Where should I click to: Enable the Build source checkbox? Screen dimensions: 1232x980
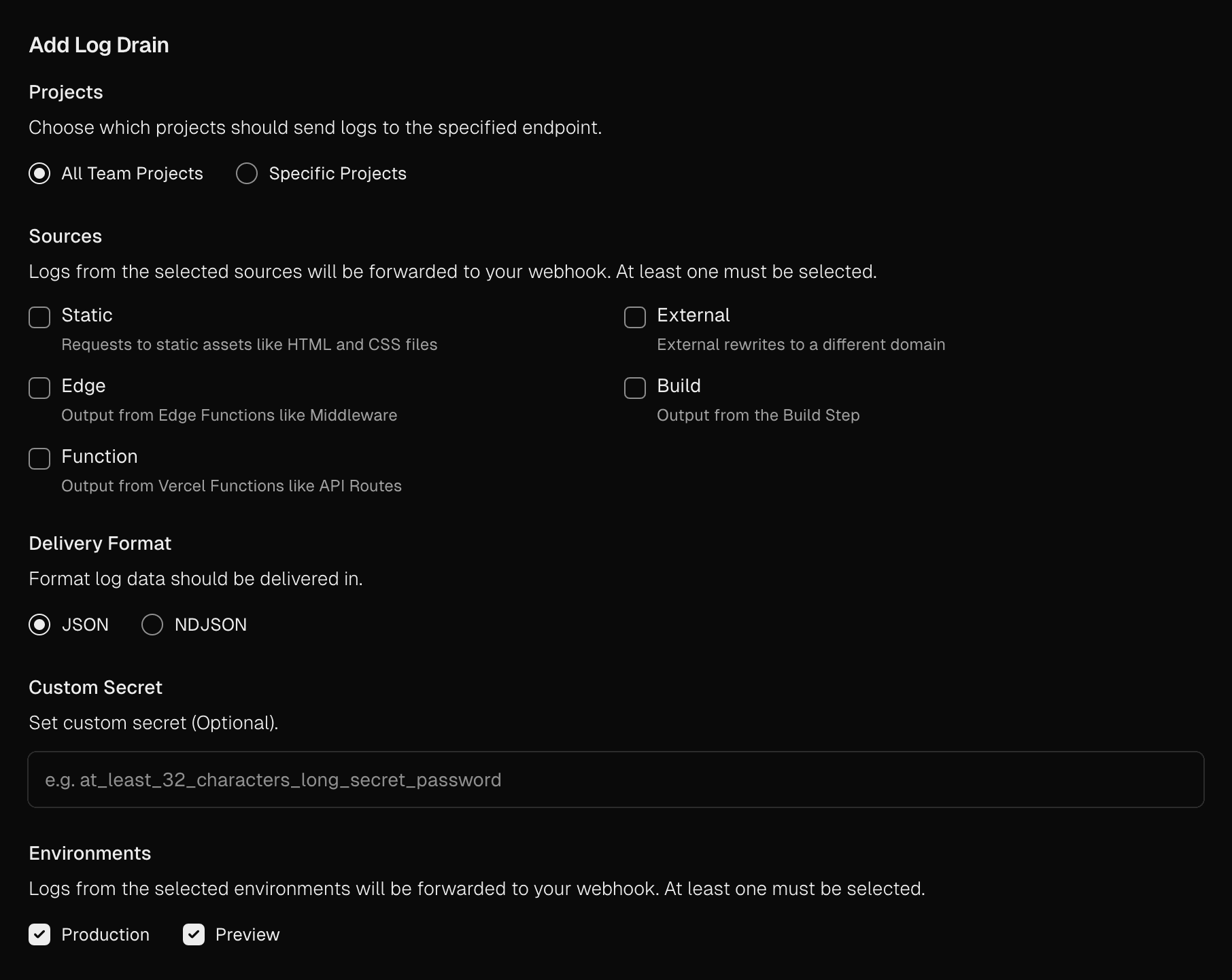635,388
